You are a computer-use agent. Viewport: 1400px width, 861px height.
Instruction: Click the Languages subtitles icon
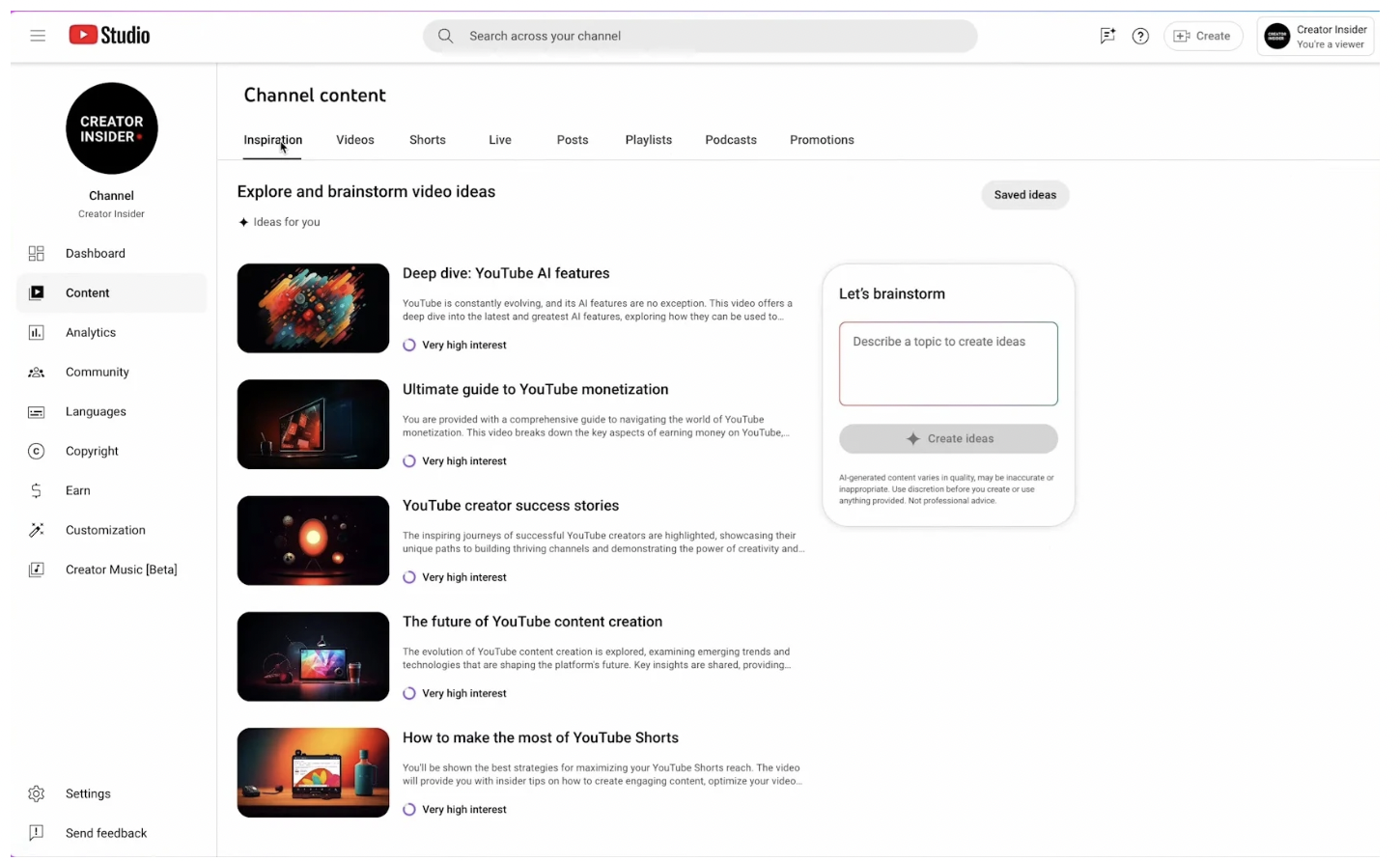click(x=37, y=411)
